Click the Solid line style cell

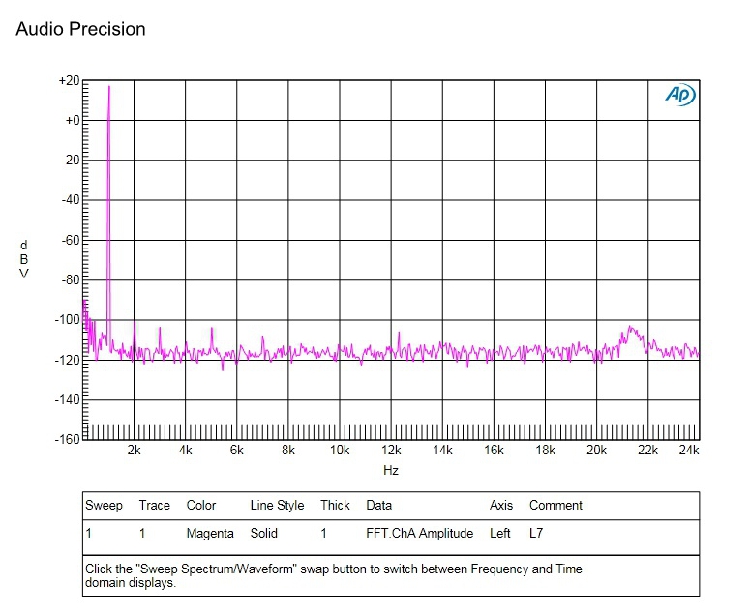click(264, 533)
